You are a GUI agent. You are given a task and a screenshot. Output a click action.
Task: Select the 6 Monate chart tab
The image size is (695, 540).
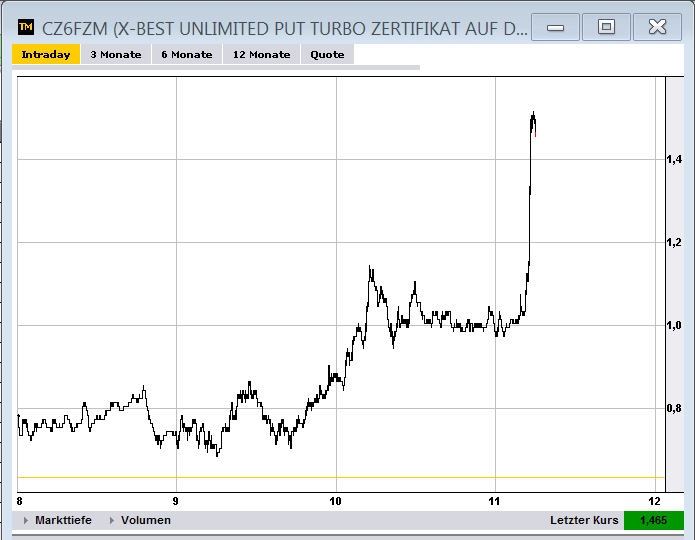187,55
